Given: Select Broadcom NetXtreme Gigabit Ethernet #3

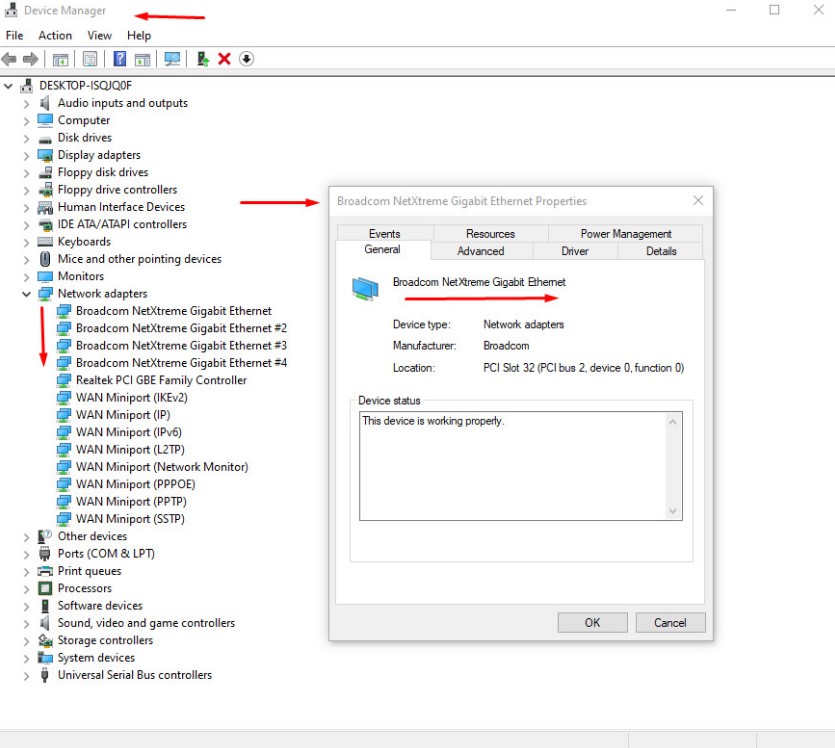Looking at the screenshot, I should coord(182,346).
